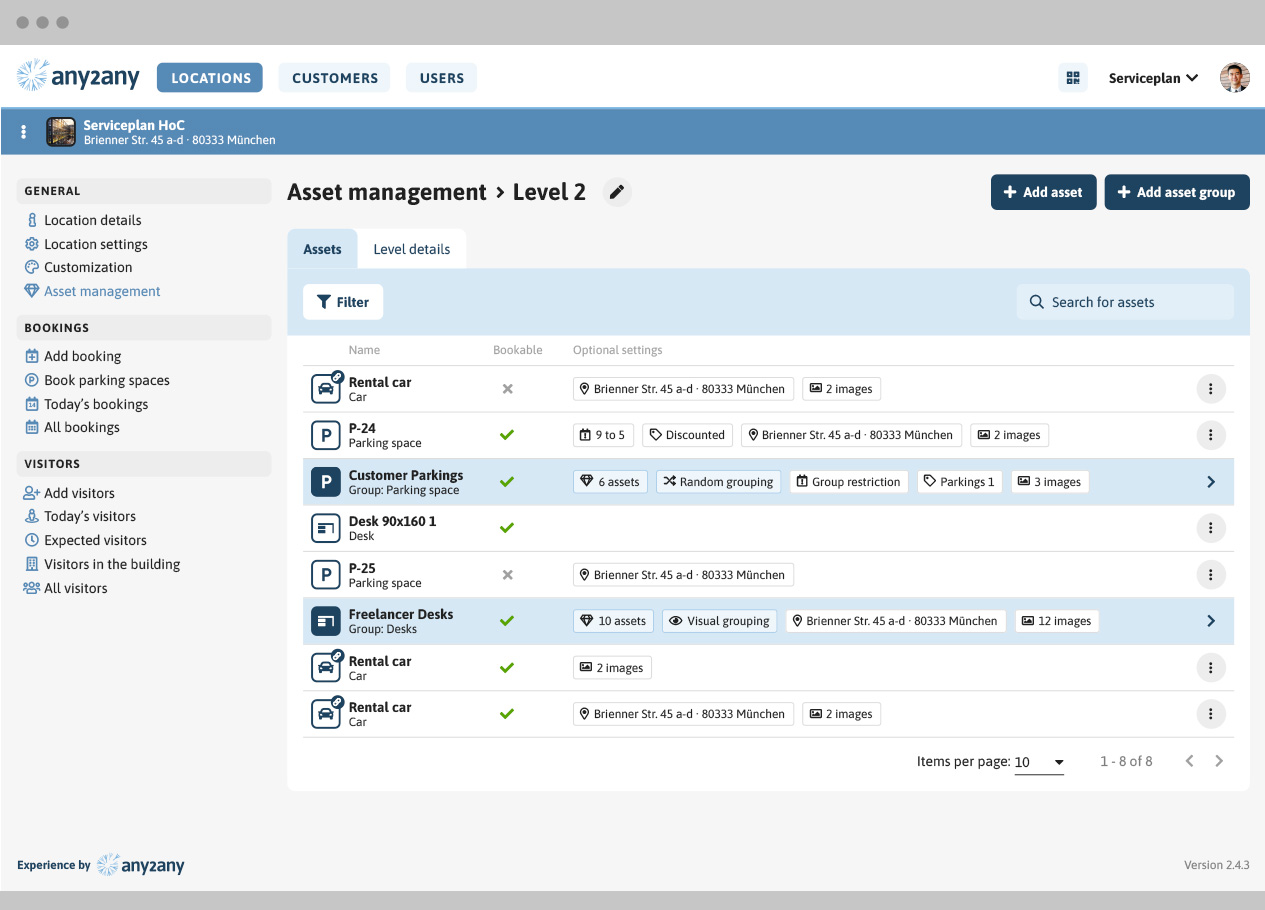
Task: Click the pencil edit icon beside Level 2
Action: 617,192
